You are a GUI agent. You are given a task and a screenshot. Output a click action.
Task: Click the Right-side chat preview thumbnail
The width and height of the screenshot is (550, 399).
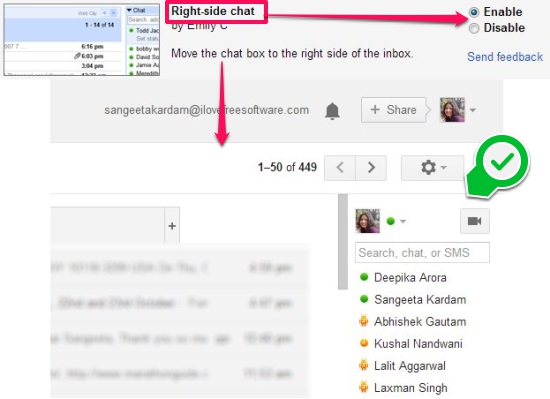coord(81,40)
